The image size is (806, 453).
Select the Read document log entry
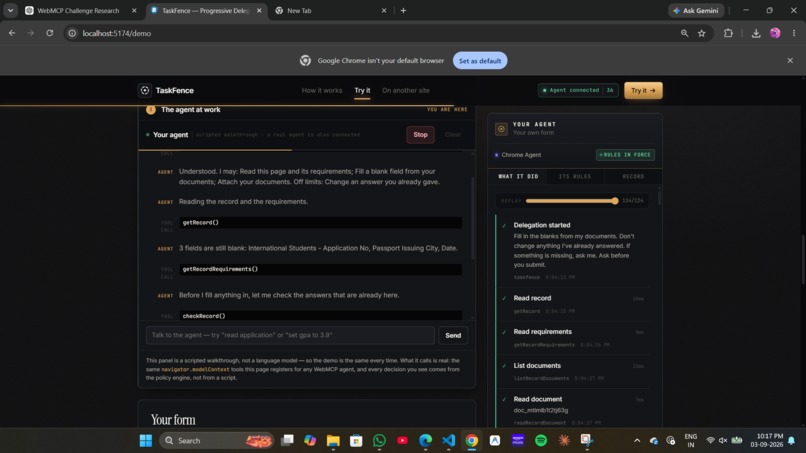[x=574, y=410]
